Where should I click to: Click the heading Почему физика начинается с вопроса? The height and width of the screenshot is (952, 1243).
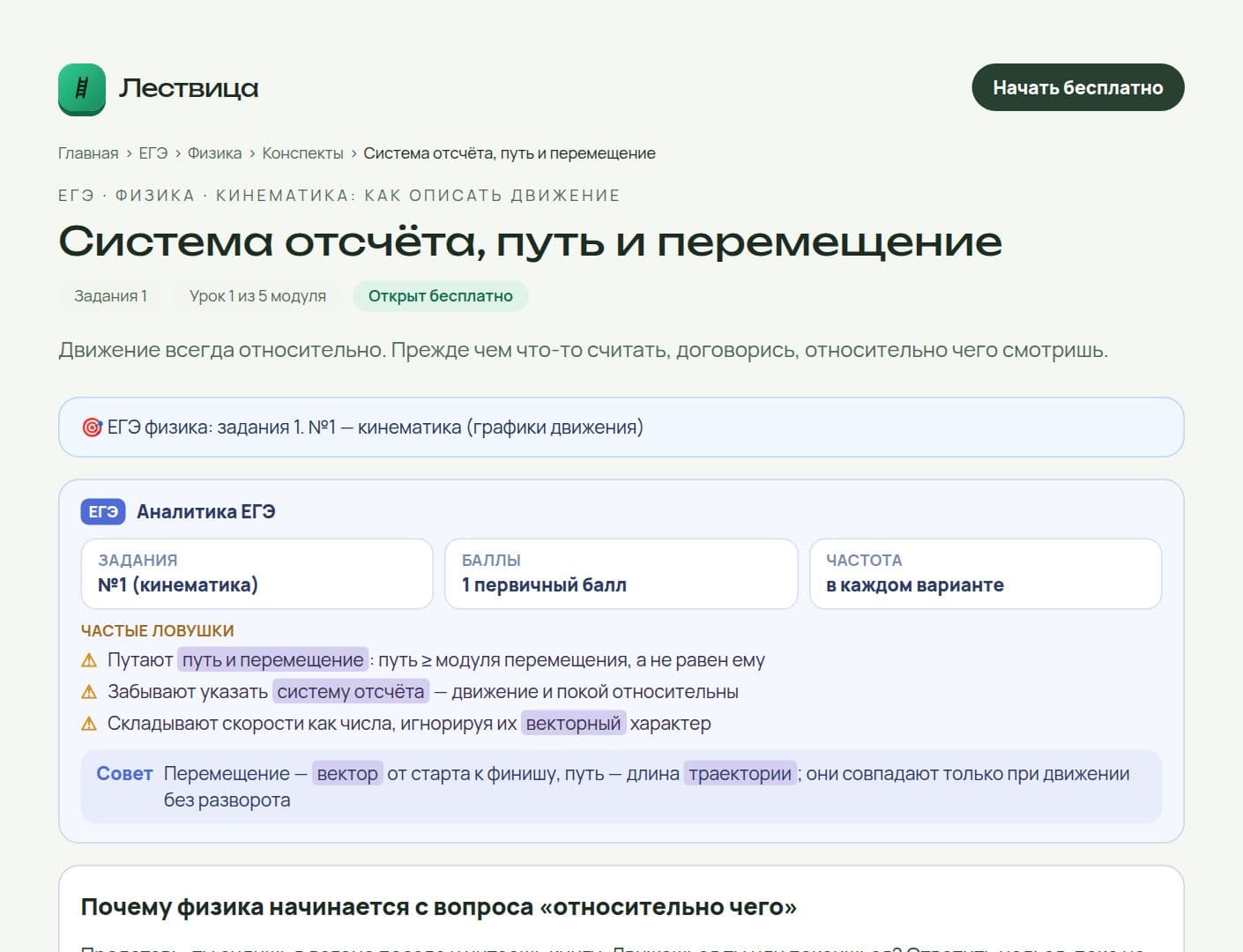tap(439, 907)
